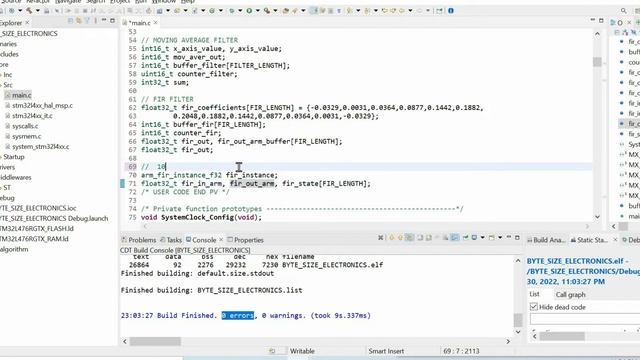Select system_stm32l4xx.c file
The width and height of the screenshot is (640, 360).
[40, 147]
